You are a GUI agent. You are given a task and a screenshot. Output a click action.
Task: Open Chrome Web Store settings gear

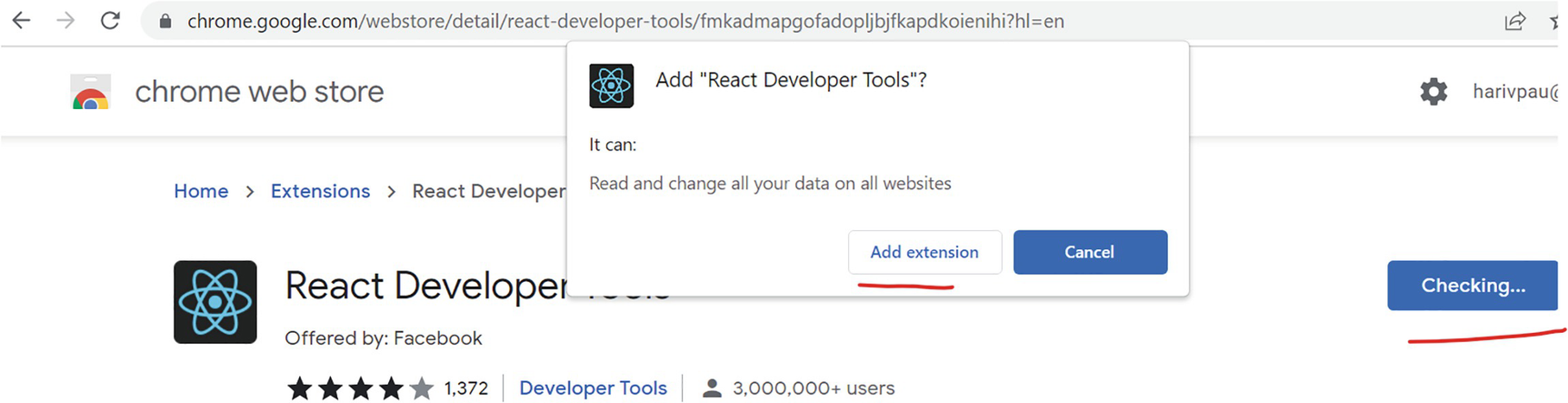pos(1433,91)
